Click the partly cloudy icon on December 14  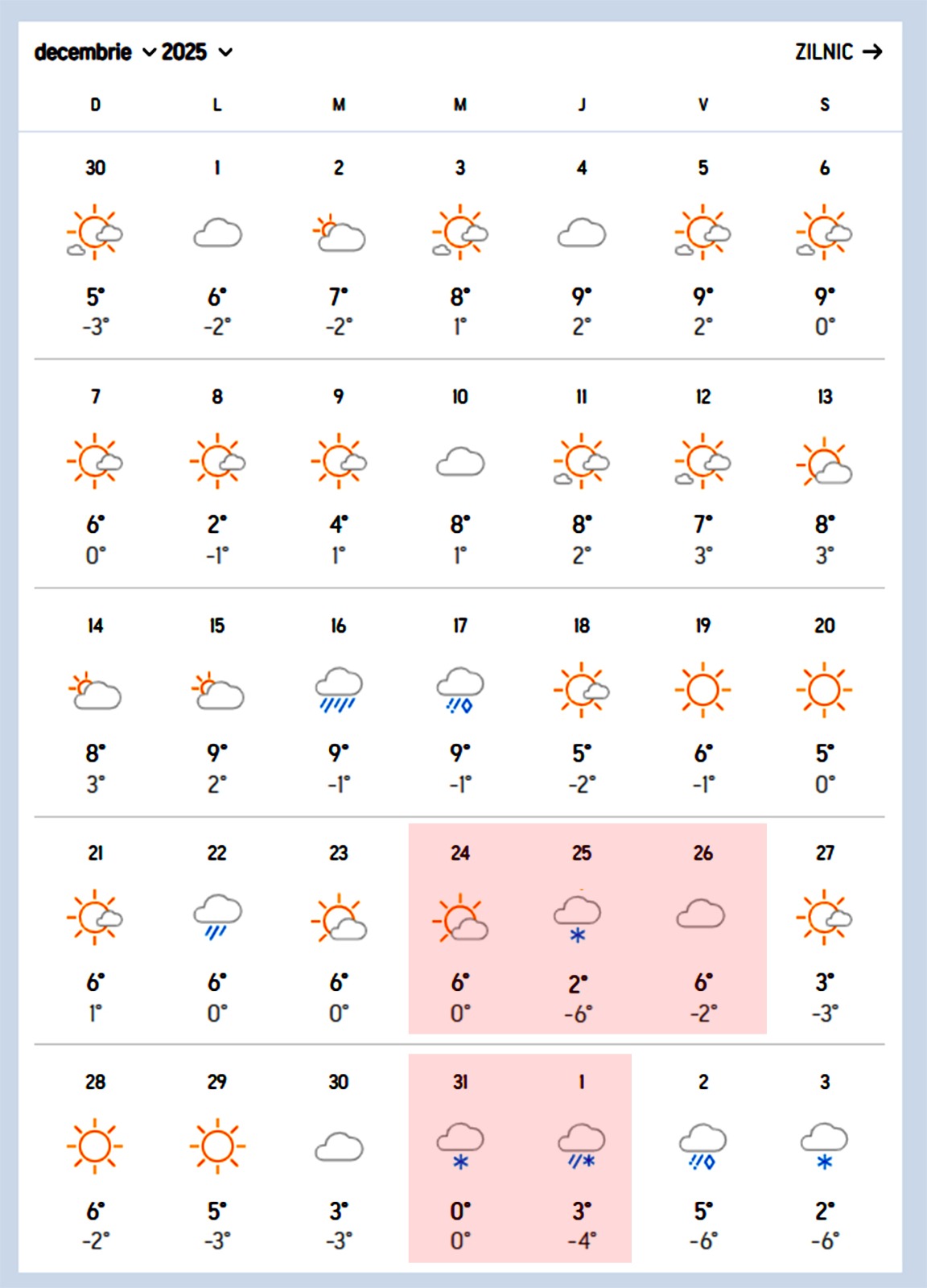pyautogui.click(x=96, y=691)
